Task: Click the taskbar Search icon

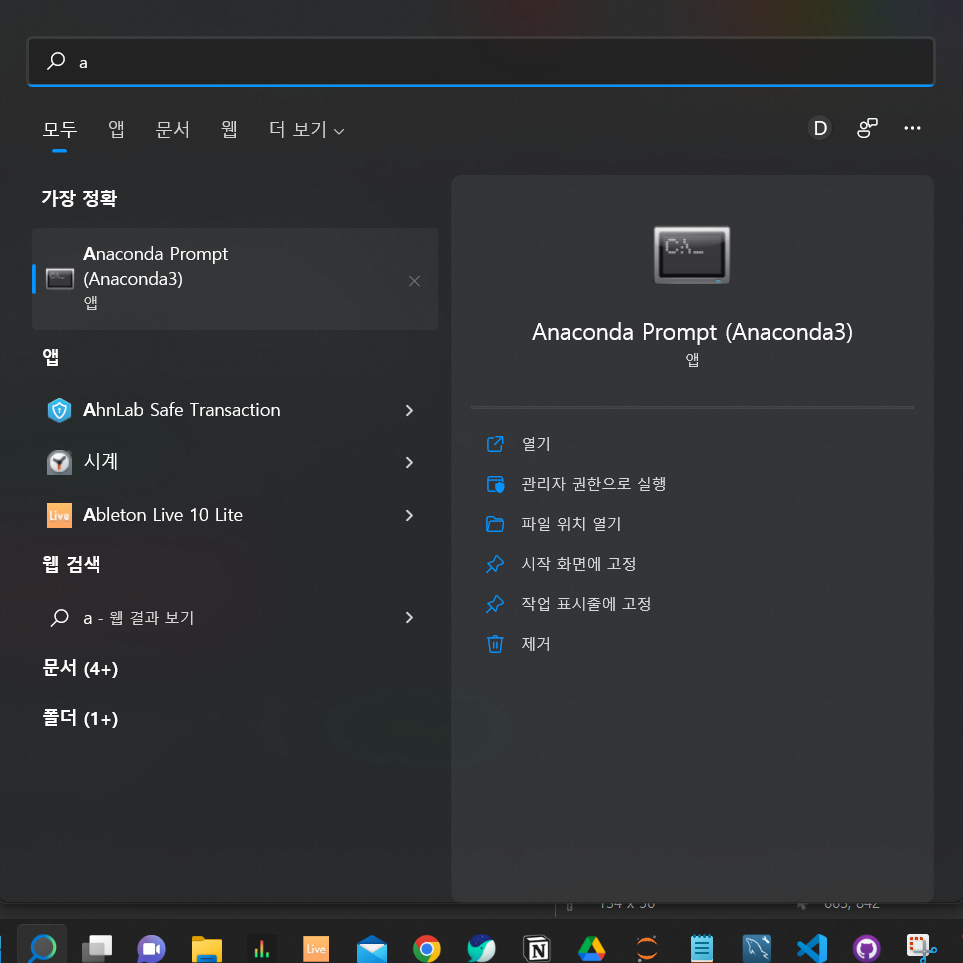Action: tap(42, 948)
